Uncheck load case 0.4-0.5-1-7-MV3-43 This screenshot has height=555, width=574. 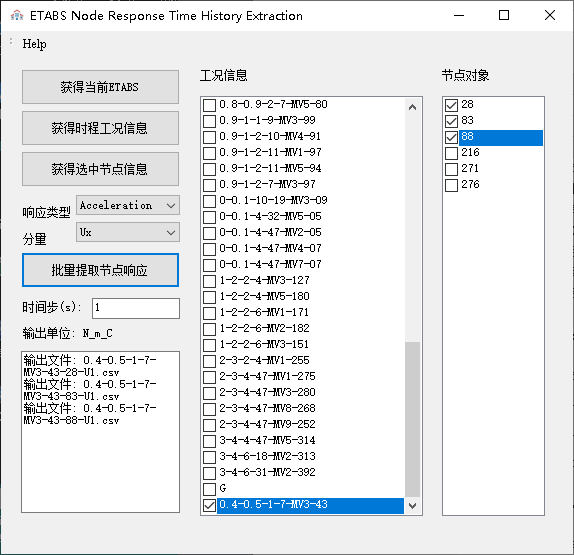[x=209, y=505]
